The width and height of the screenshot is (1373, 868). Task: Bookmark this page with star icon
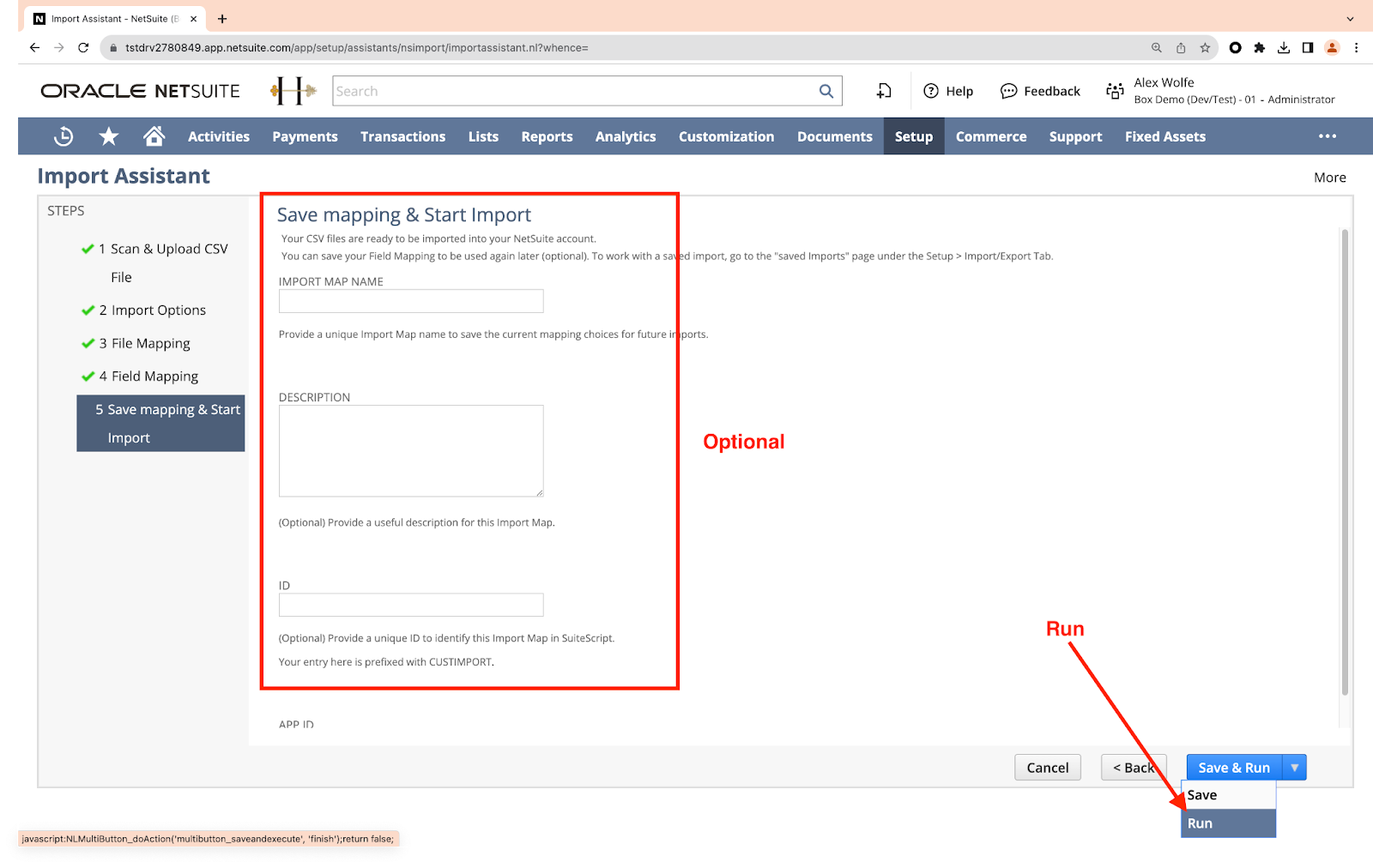[1205, 48]
